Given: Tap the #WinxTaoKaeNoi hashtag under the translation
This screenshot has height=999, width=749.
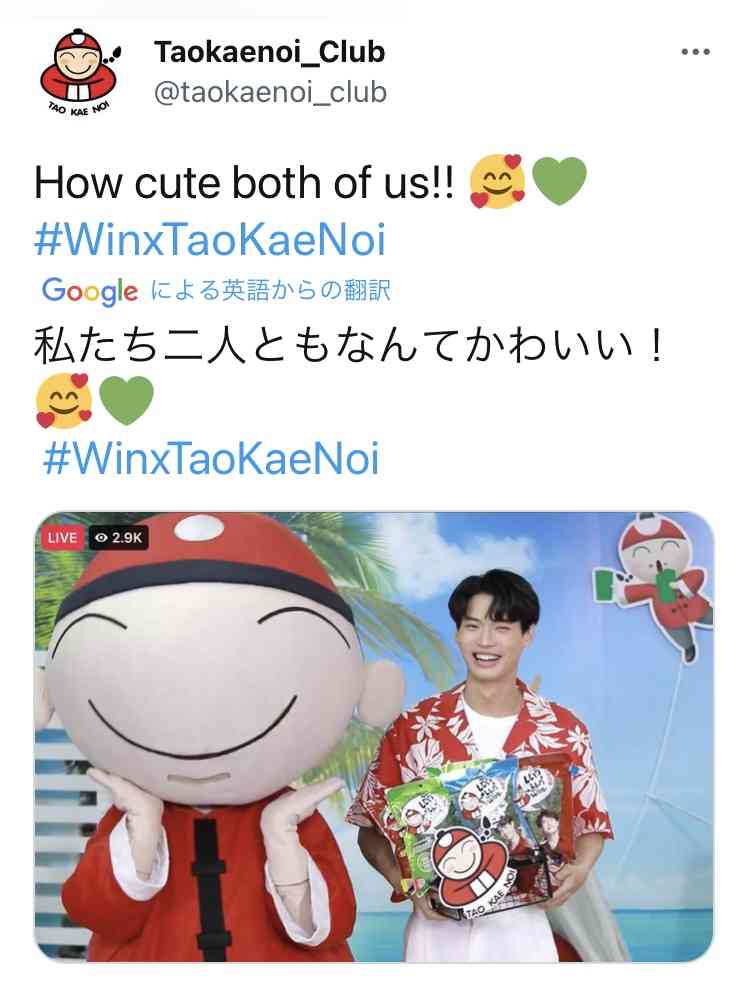Looking at the screenshot, I should coord(211,458).
